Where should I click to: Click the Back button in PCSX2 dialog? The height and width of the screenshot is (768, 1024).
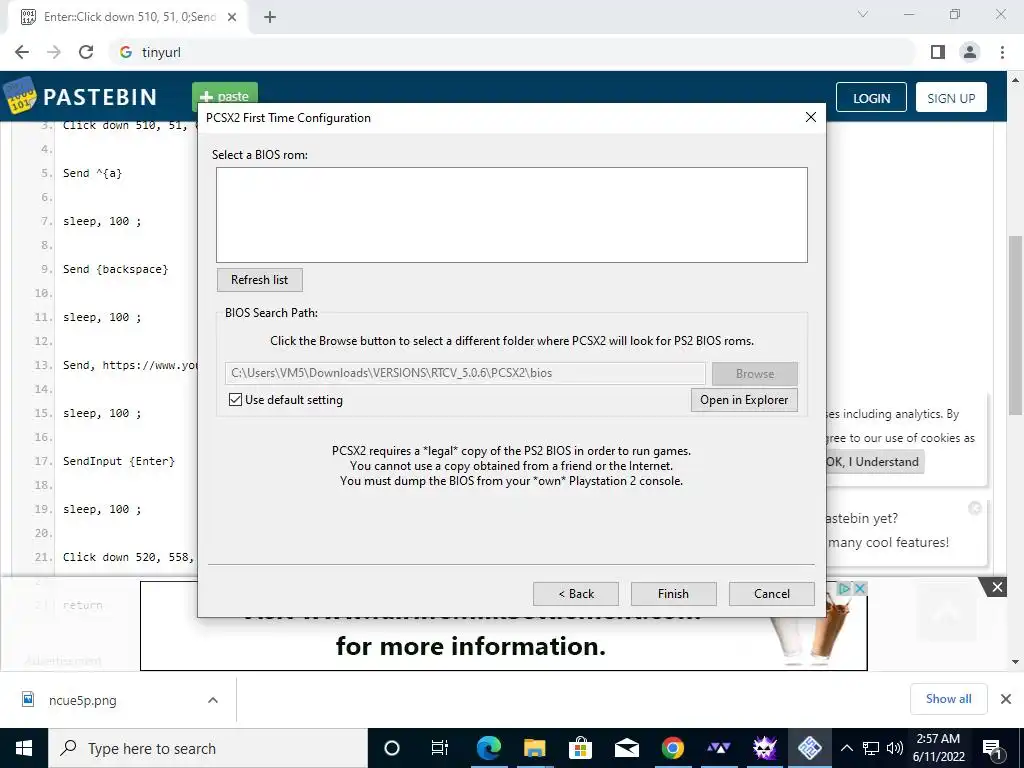pyautogui.click(x=575, y=594)
